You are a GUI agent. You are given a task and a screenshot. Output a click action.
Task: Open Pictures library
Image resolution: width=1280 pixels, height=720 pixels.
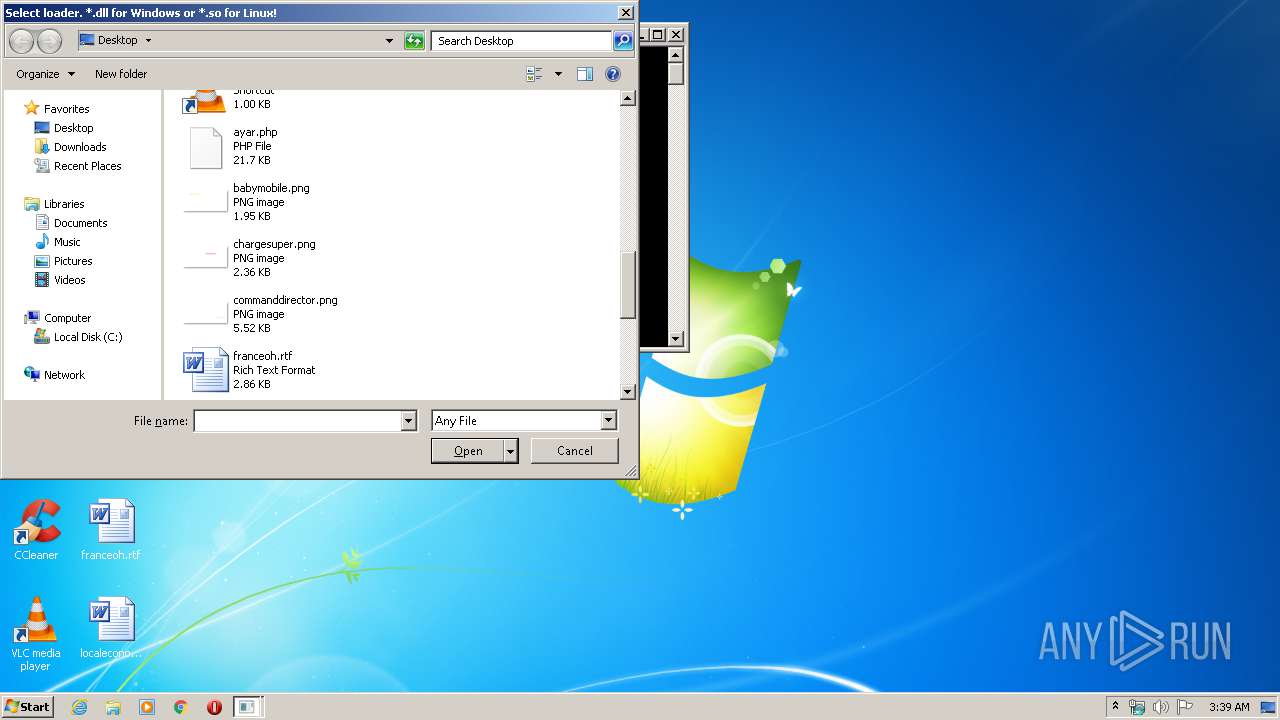(73, 261)
